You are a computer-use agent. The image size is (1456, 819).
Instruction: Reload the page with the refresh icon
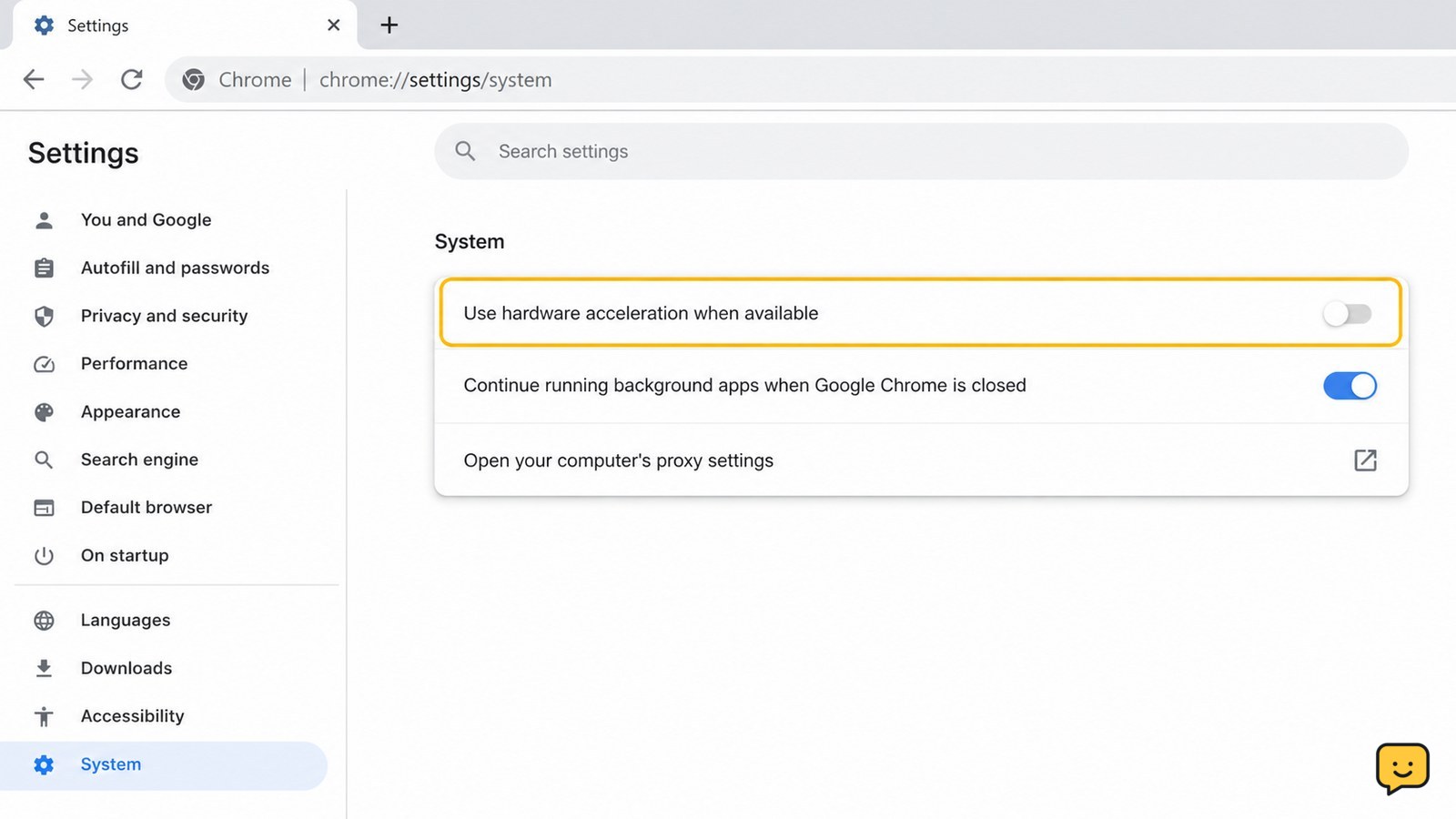coord(132,80)
